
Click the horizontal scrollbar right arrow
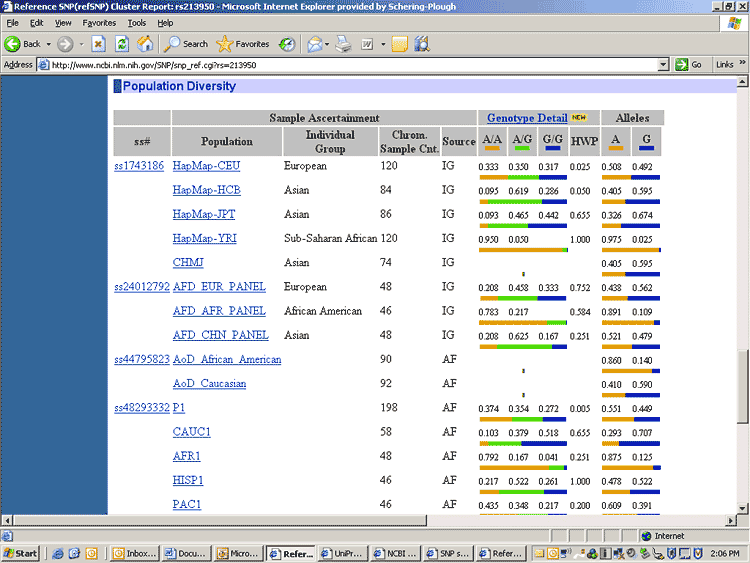pyautogui.click(x=730, y=520)
